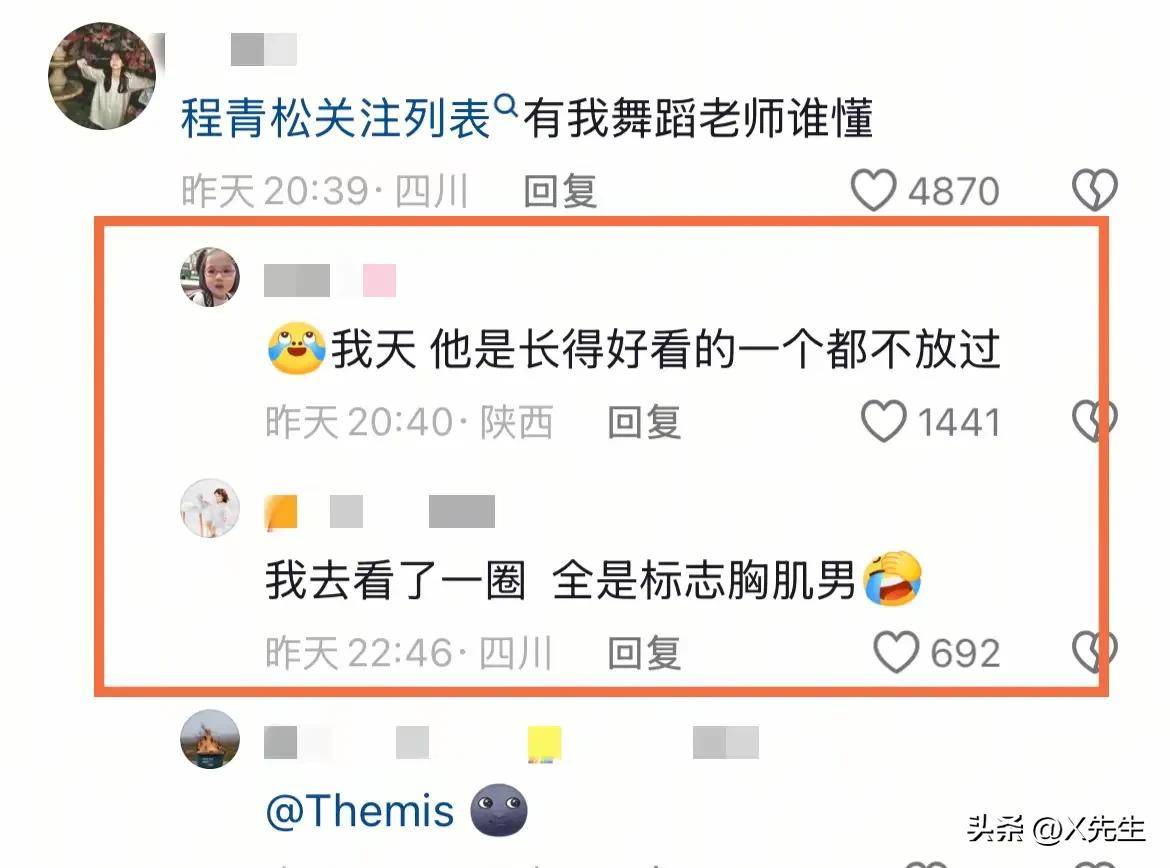Tap the crying-laughing emoji in 我天 comment
1170x868 pixels.
pos(296,348)
